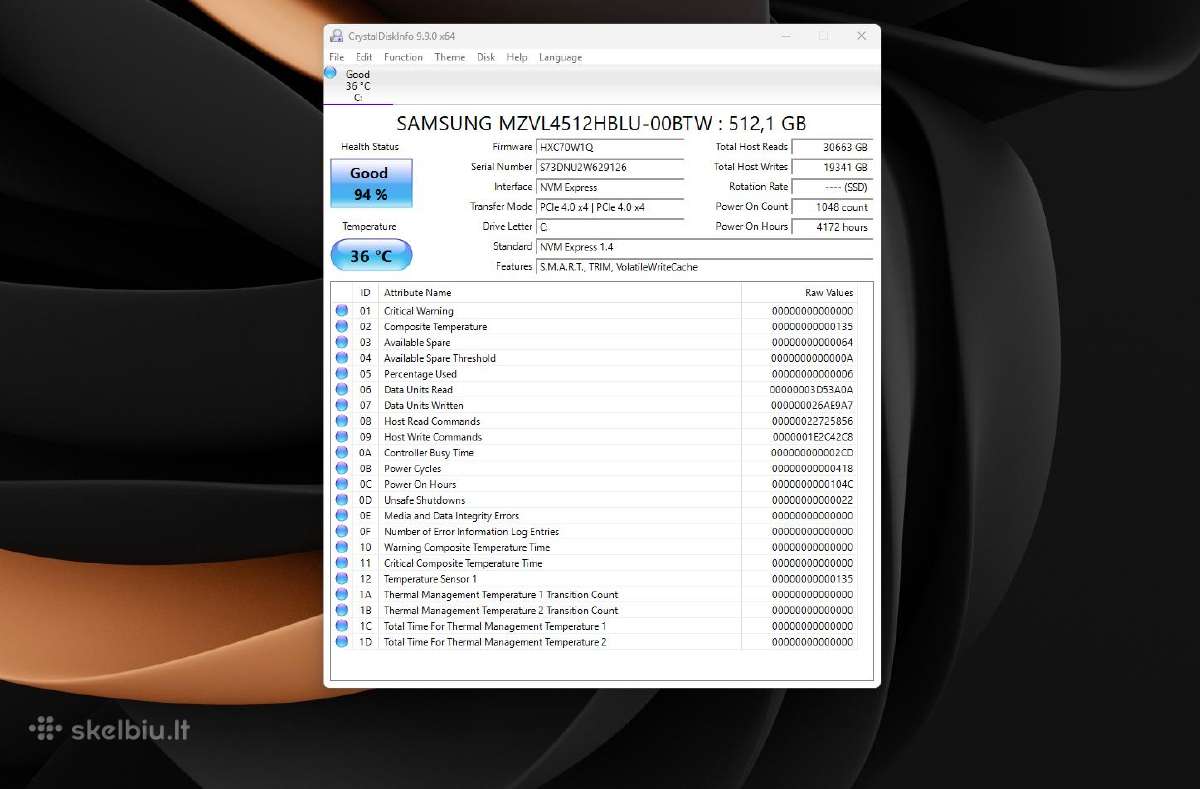Screen dimensions: 1200x789
Task: Click the status orb for Available Spare Threshold
Action: [342, 358]
